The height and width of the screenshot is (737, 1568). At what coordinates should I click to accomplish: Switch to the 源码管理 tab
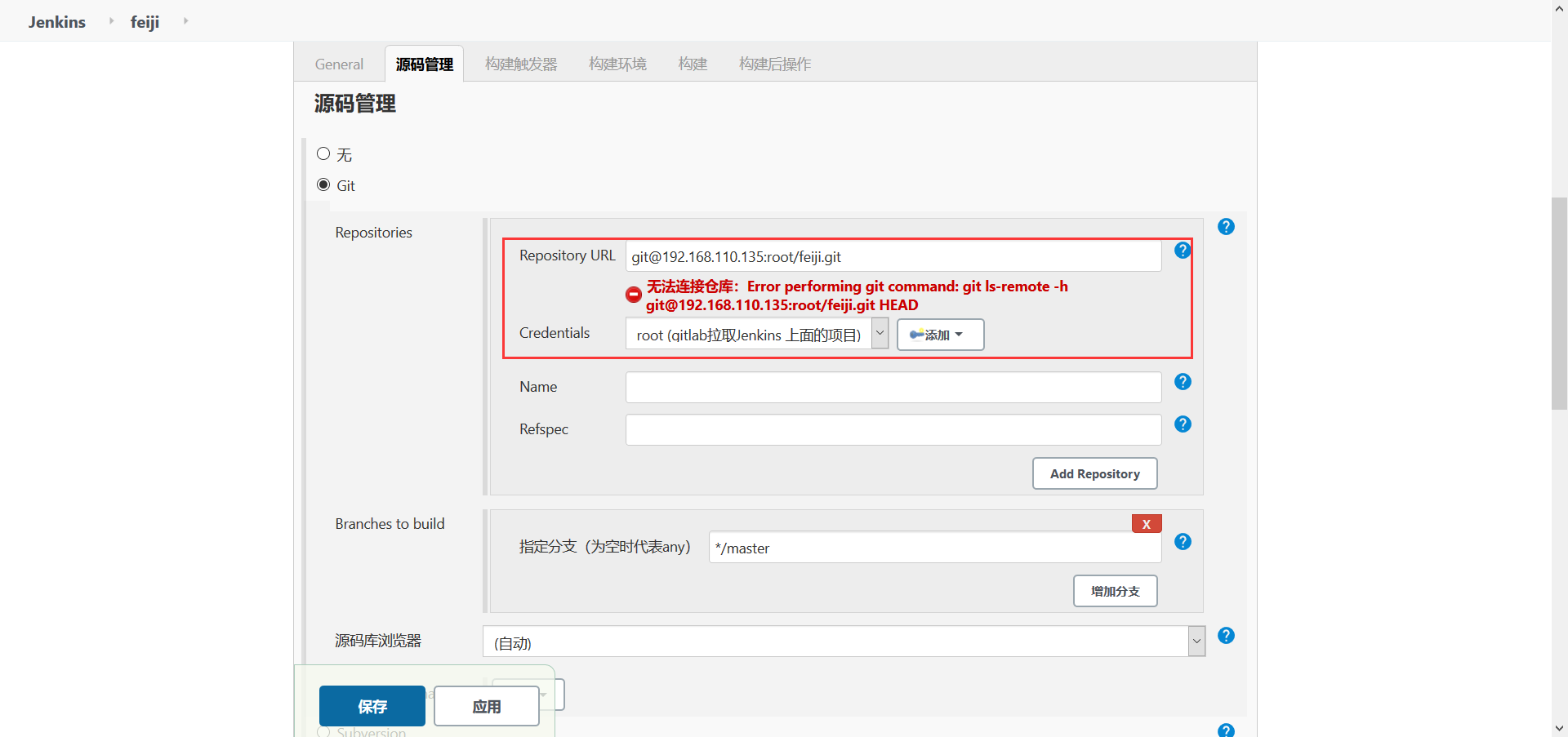(425, 64)
